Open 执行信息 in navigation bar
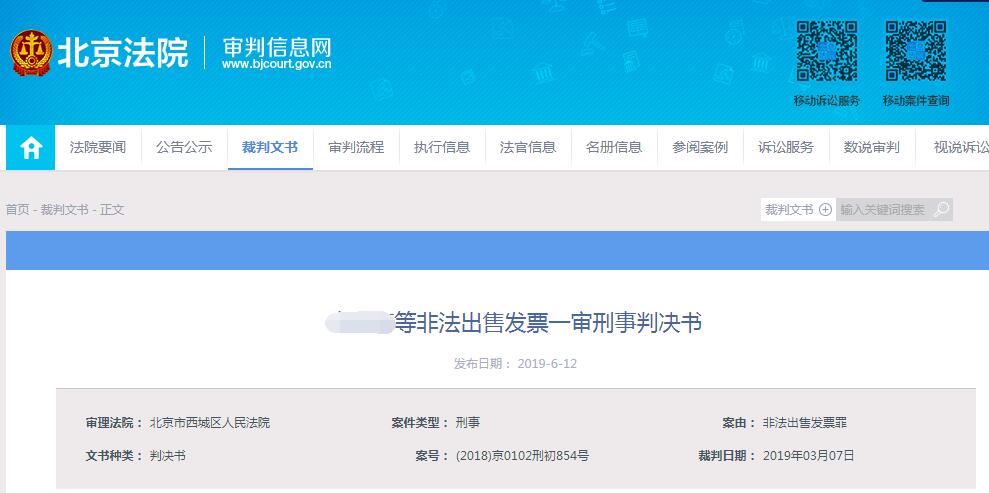Viewport: 989px width, 493px height. pyautogui.click(x=442, y=148)
